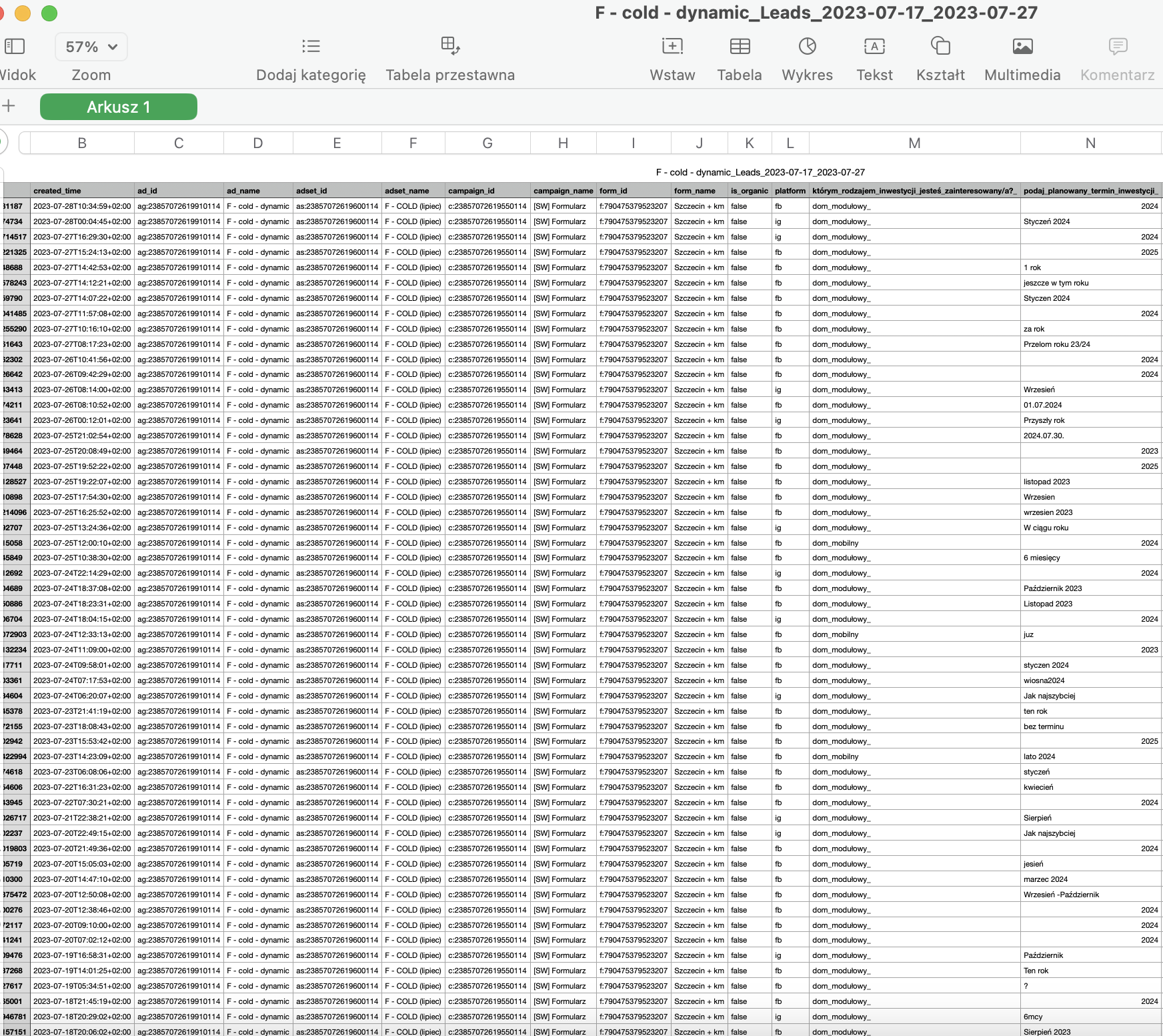Open the Pivot table (Tabela przestawna) tool

coord(450,46)
